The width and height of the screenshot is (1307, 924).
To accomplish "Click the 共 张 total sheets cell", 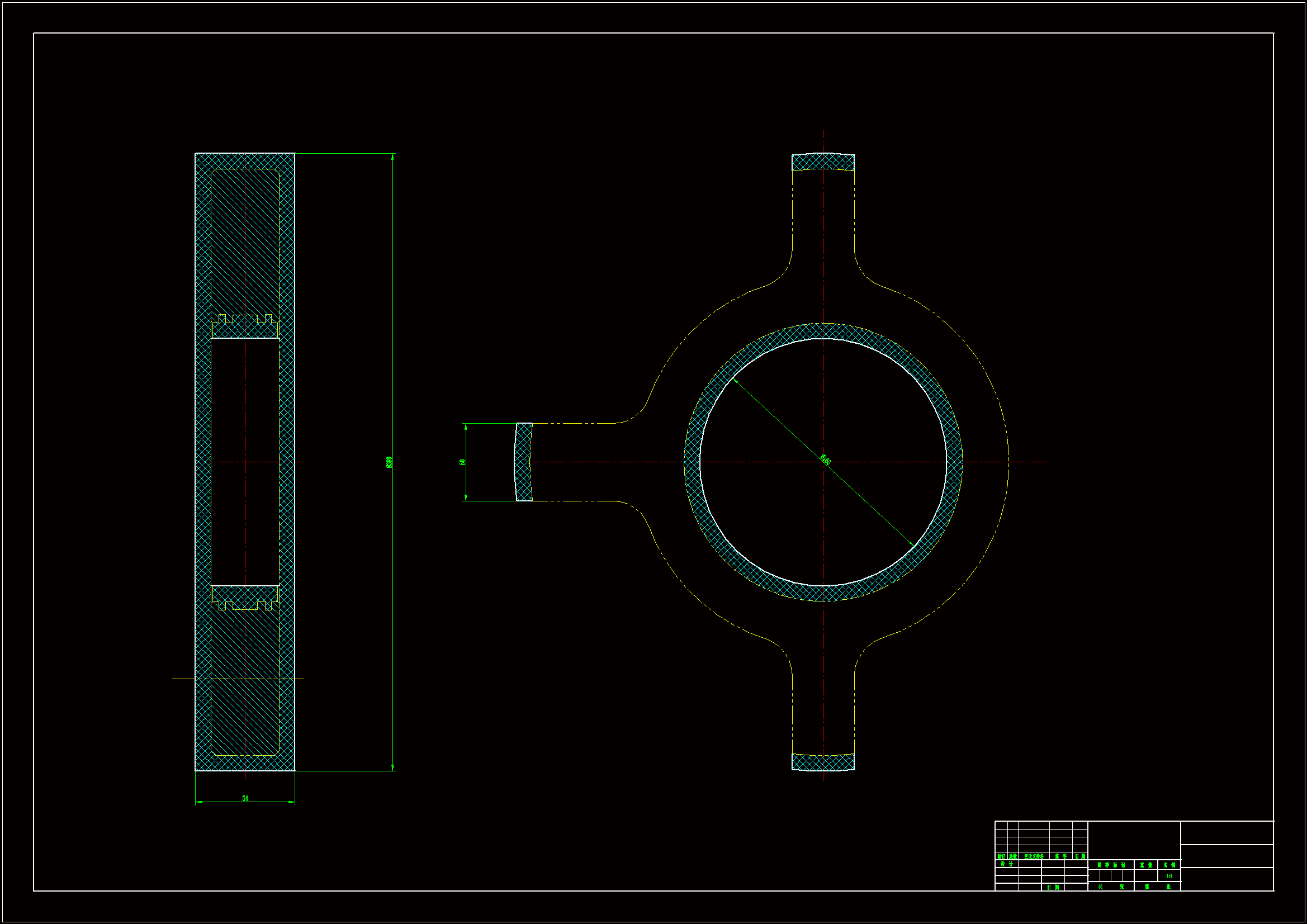I will point(1111,887).
